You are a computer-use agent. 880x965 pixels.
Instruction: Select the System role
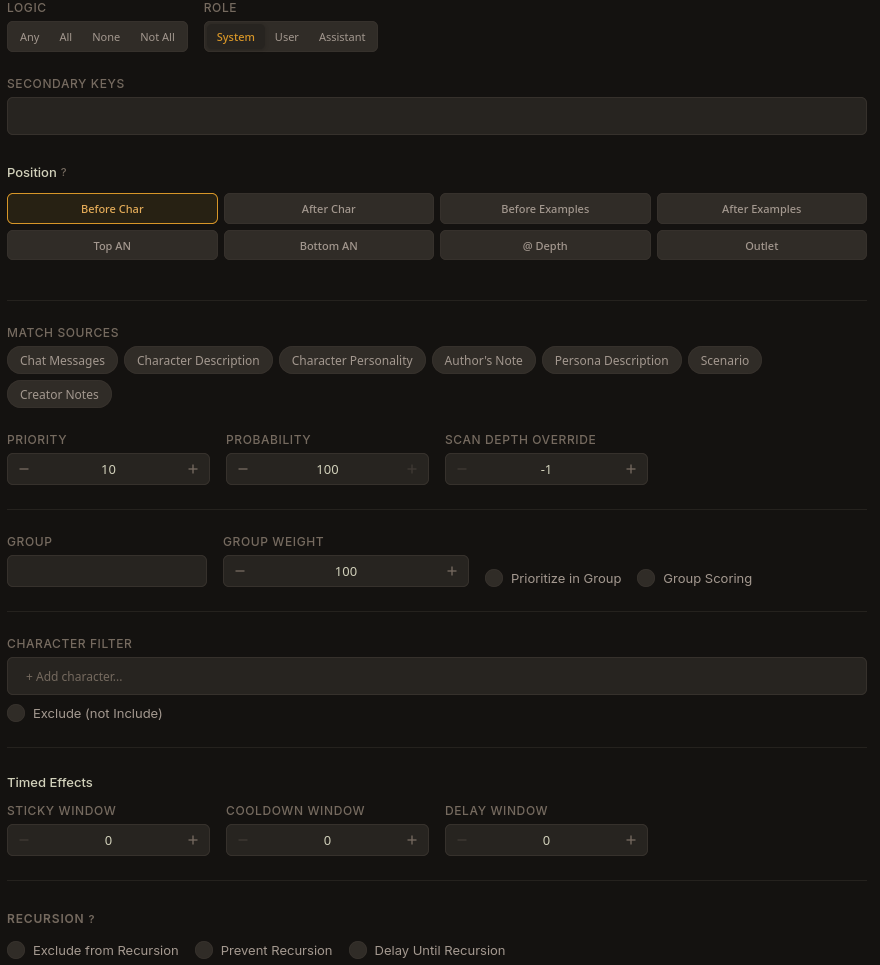[235, 37]
